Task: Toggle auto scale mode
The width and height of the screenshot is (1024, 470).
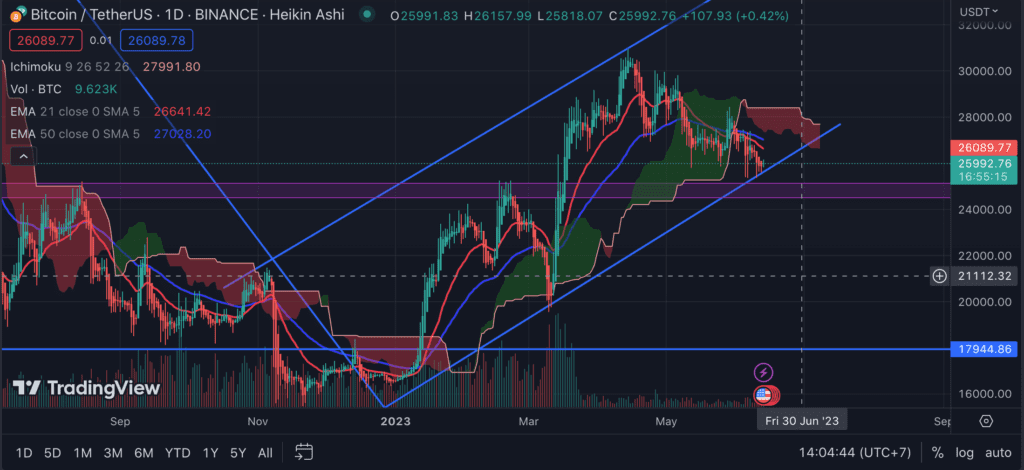Action: pos(998,452)
